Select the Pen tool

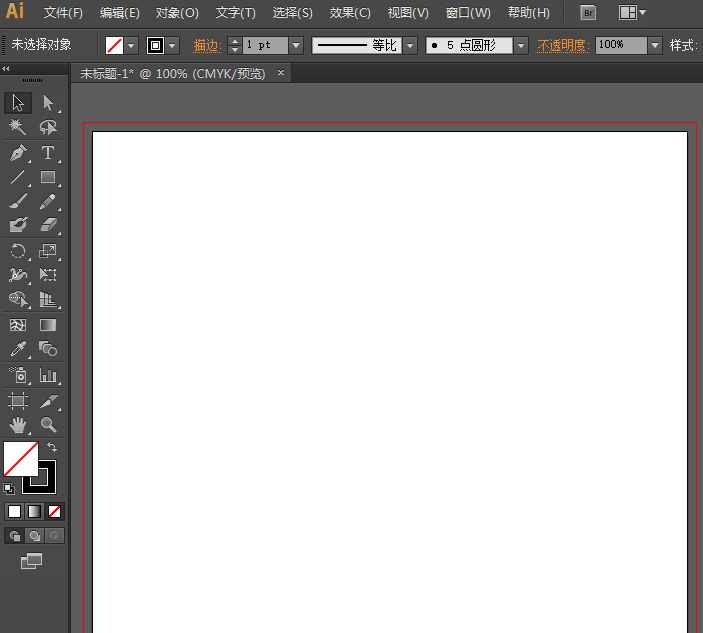(18, 153)
